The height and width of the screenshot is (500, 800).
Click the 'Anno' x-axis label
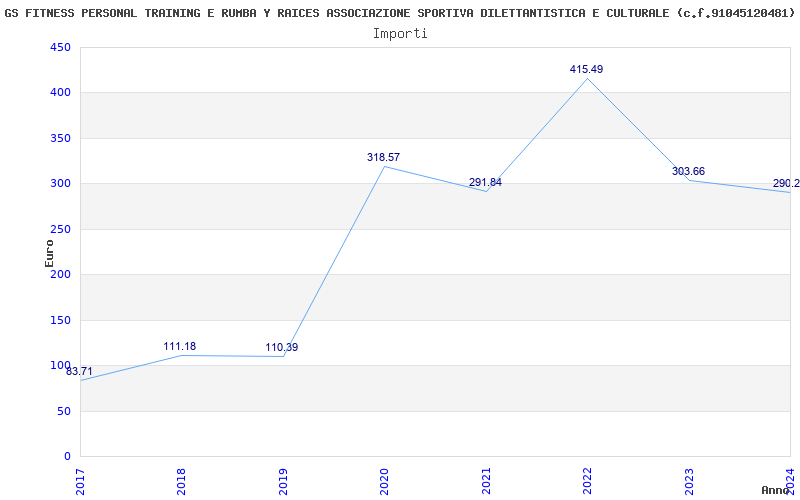(775, 490)
